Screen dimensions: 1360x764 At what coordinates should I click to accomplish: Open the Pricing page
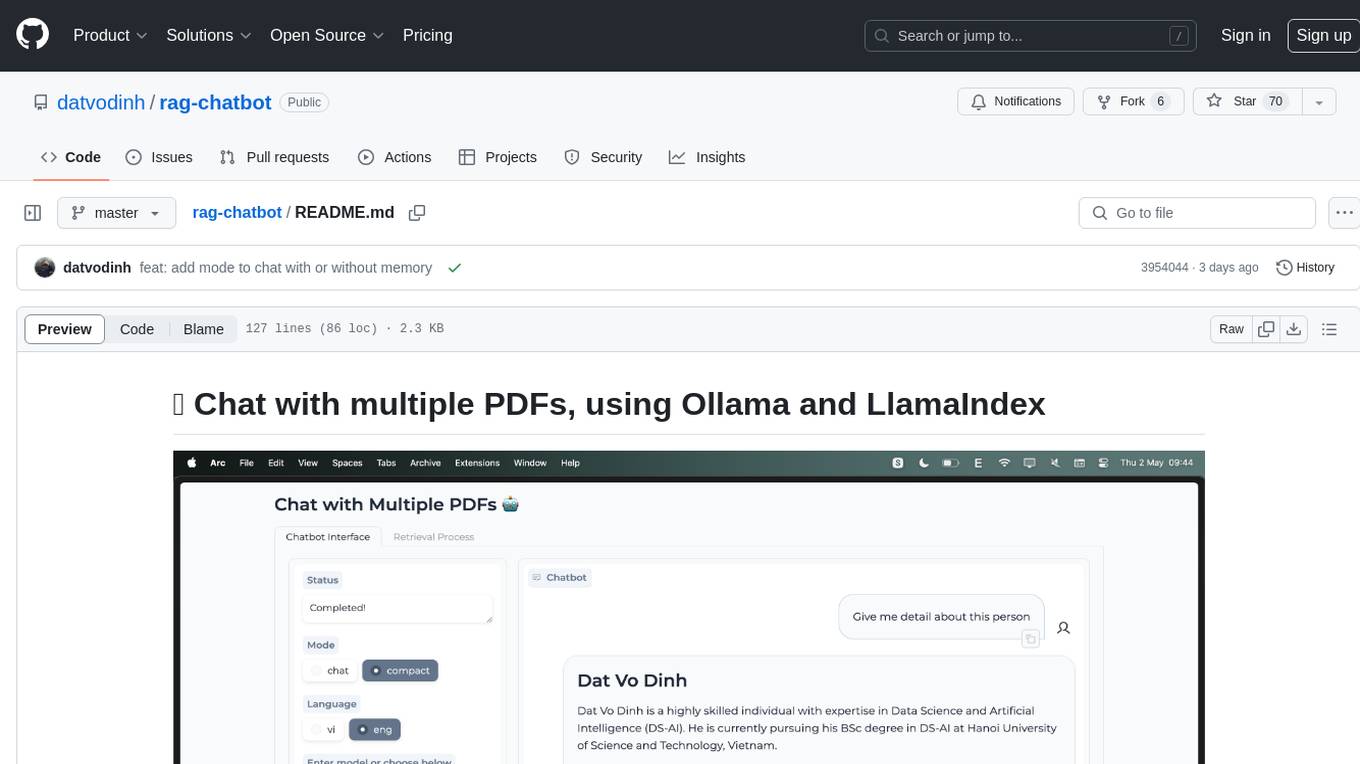click(x=427, y=35)
